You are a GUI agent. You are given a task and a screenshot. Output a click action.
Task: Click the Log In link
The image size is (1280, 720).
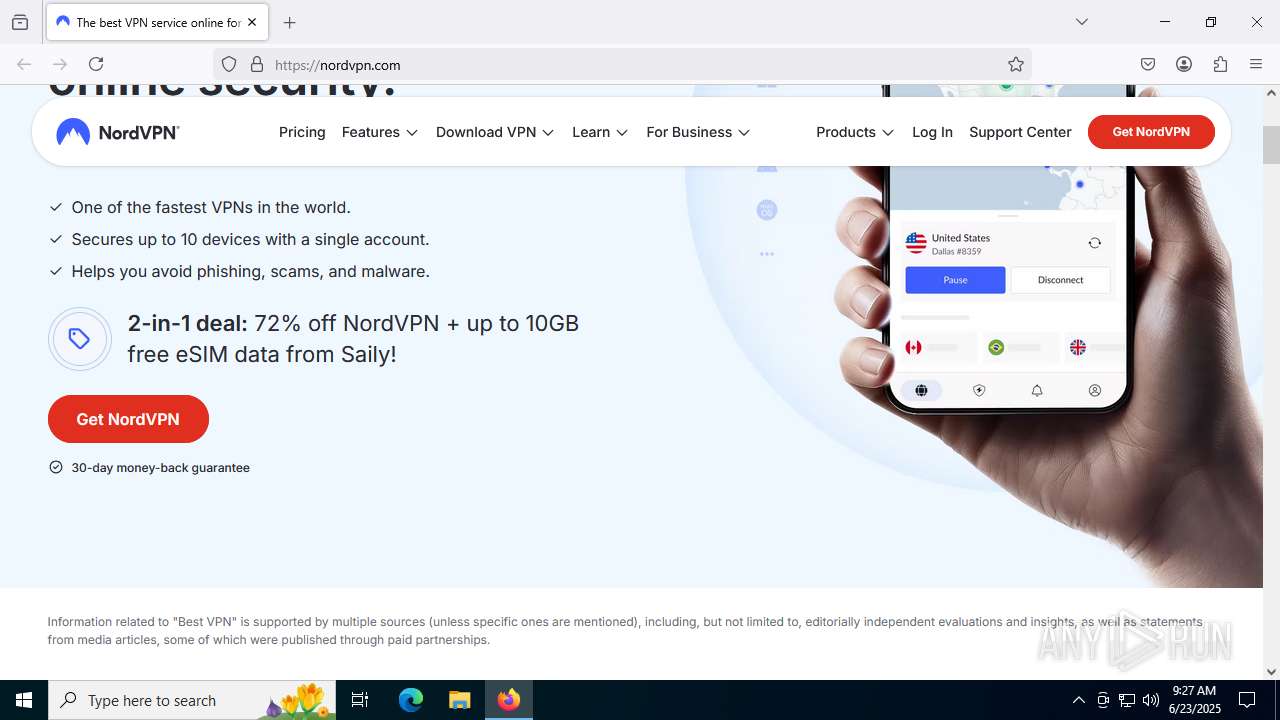(x=932, y=132)
